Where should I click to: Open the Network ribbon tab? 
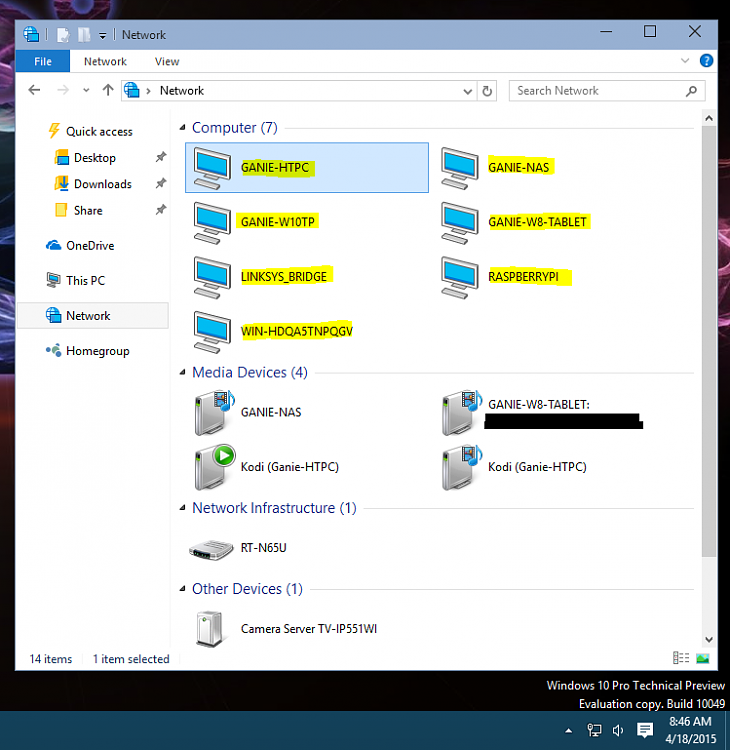pyautogui.click(x=105, y=61)
